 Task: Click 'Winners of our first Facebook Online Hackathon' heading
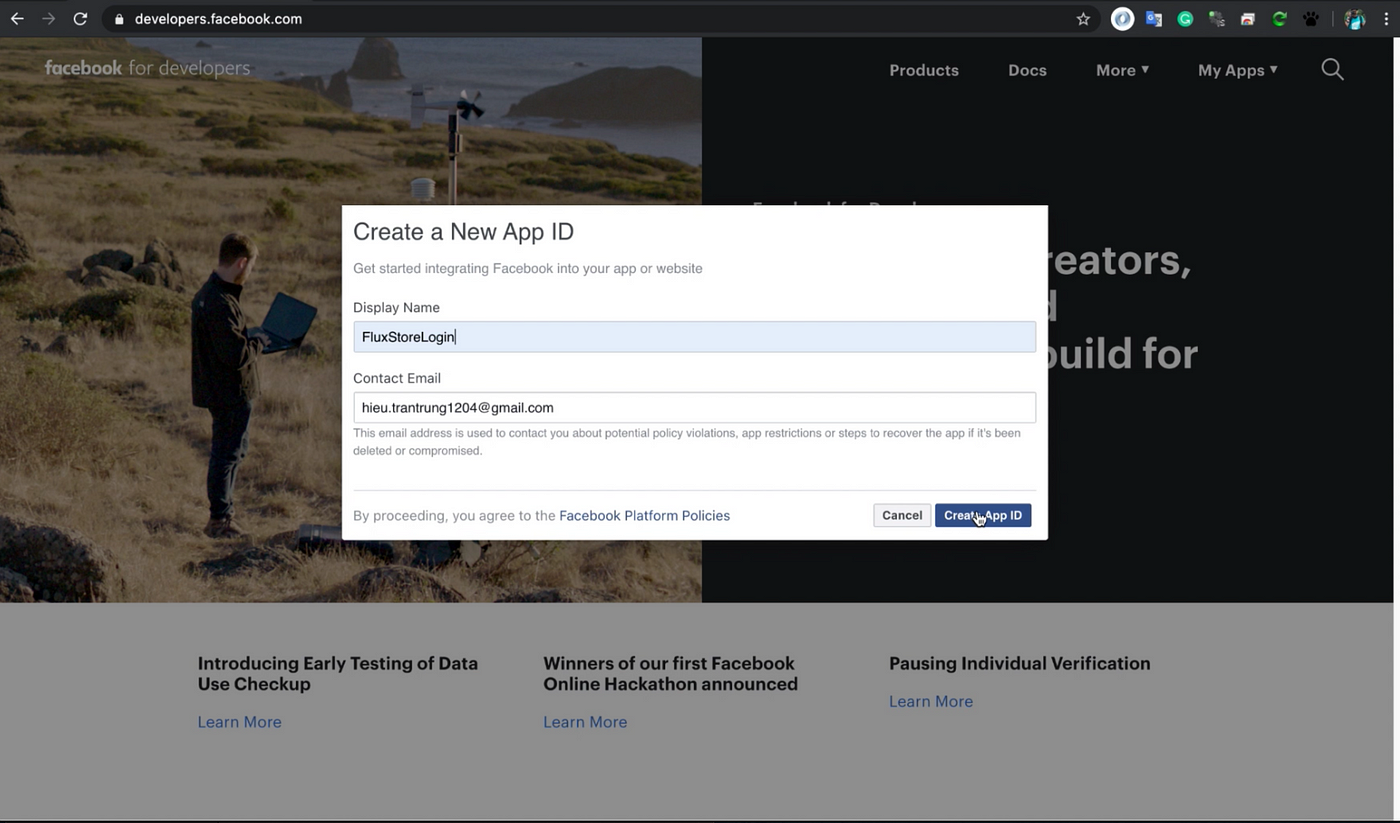pos(670,674)
